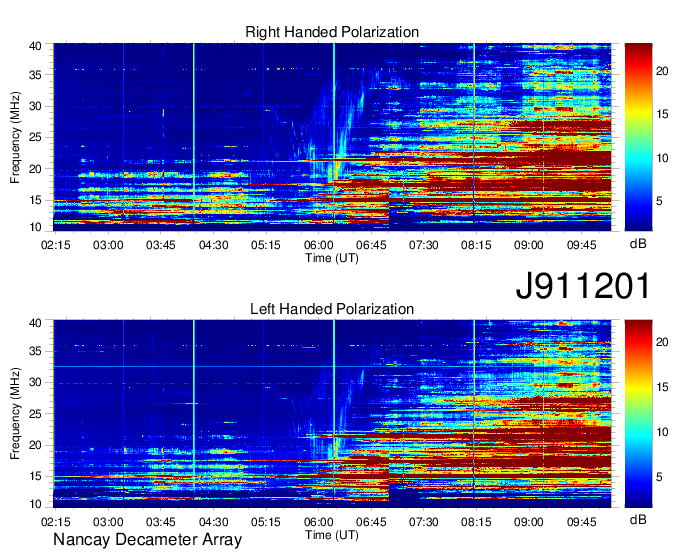
Task: Select the J911201 observation label
Action: point(582,285)
